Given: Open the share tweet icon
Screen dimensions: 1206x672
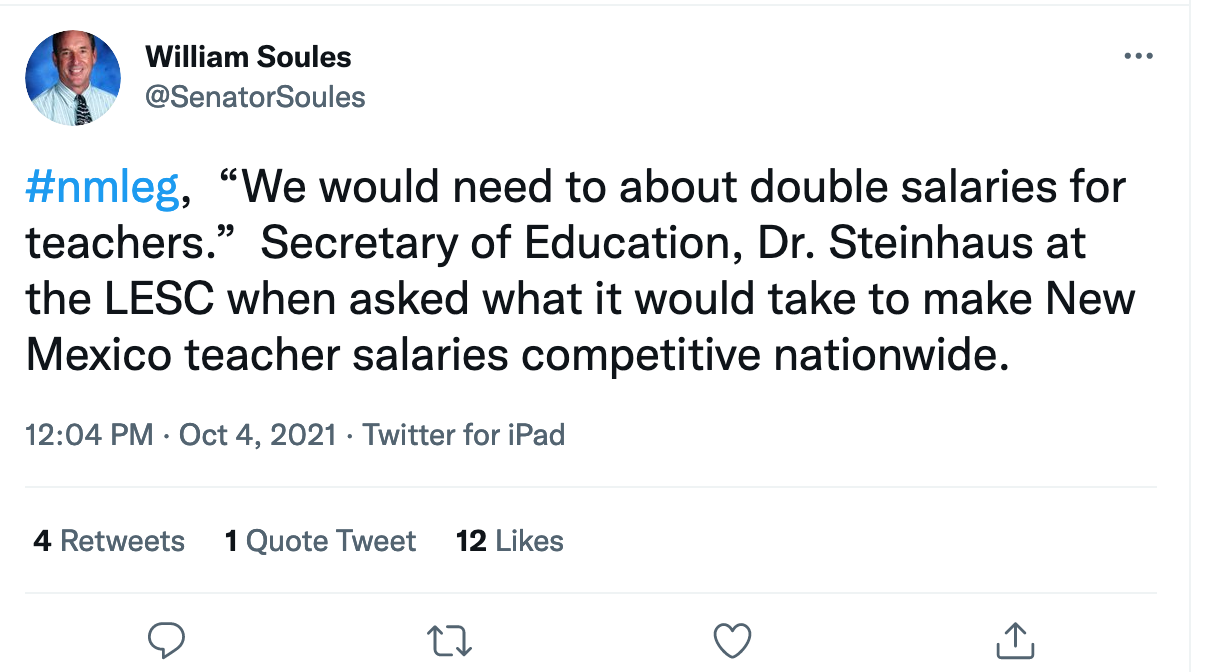Looking at the screenshot, I should [1015, 638].
